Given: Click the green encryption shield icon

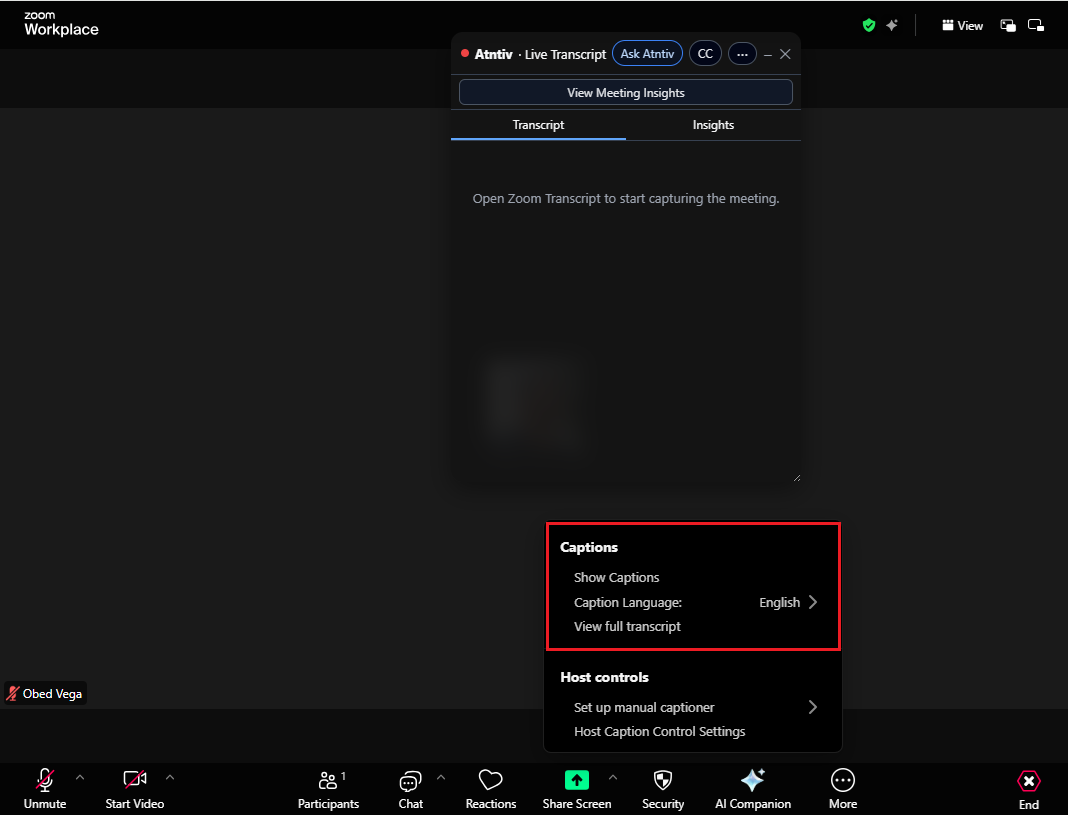Looking at the screenshot, I should point(869,25).
